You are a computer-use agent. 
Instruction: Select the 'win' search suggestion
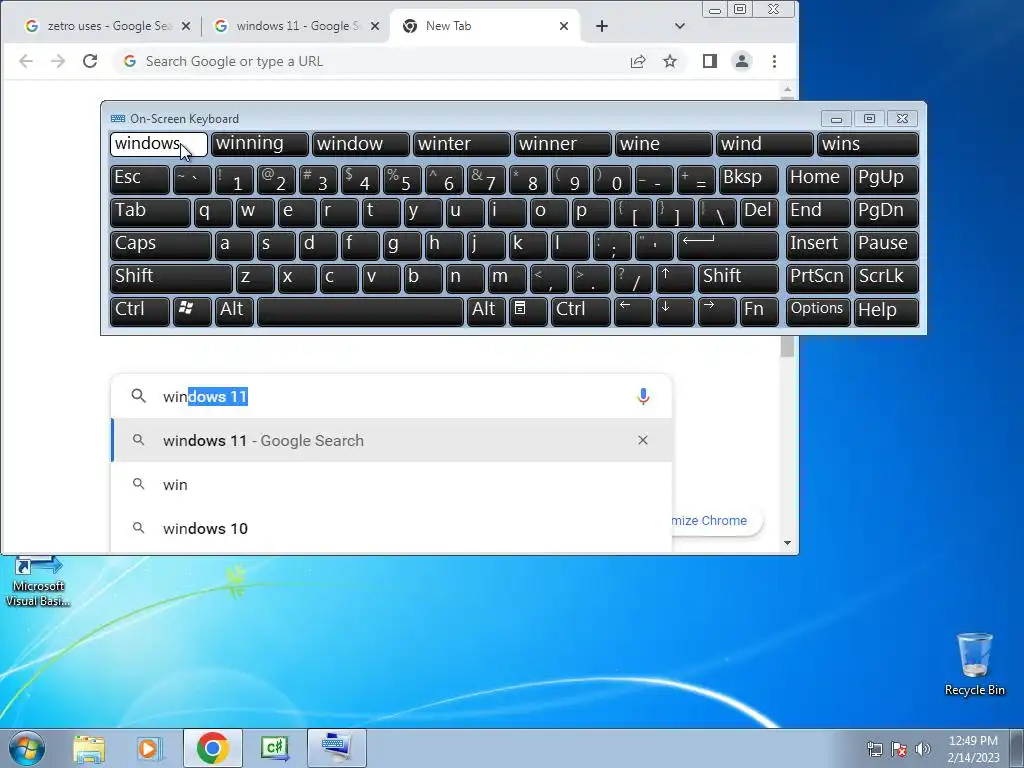(392, 485)
